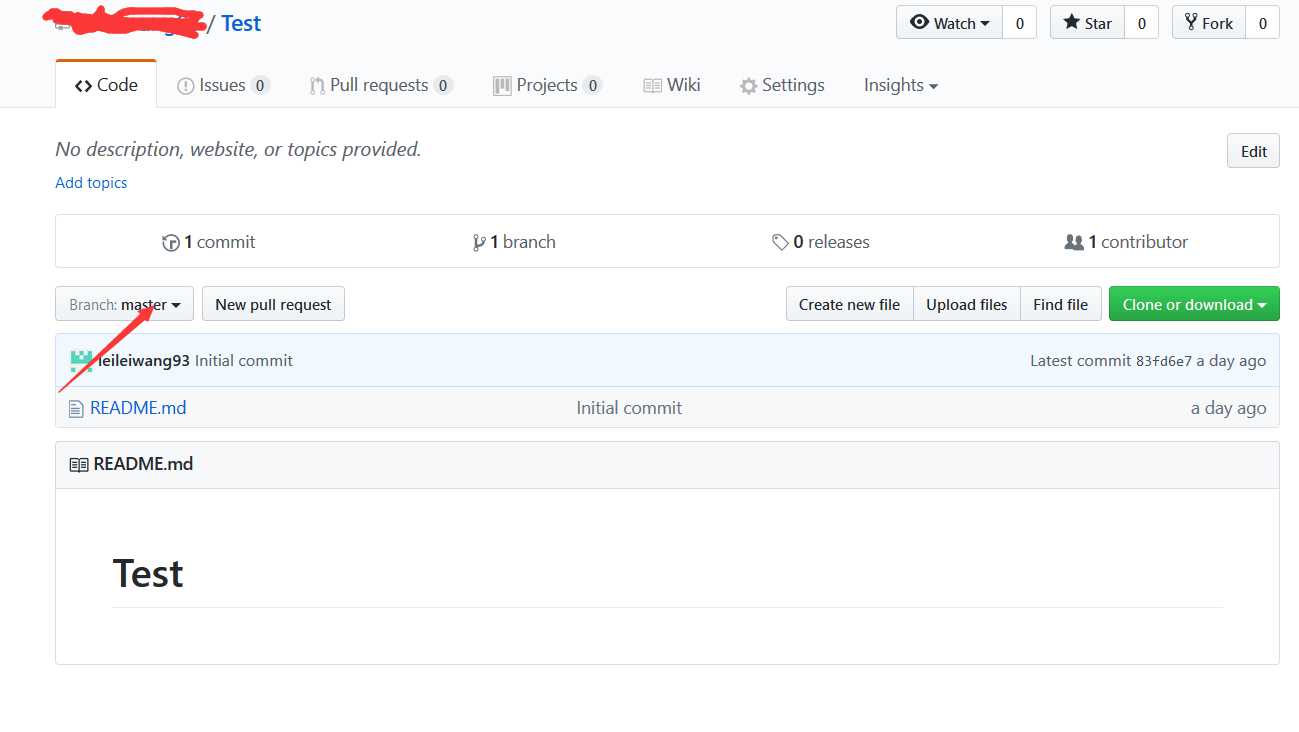Viewport: 1299px width, 732px height.
Task: Fork the Test repository
Action: coord(1208,23)
